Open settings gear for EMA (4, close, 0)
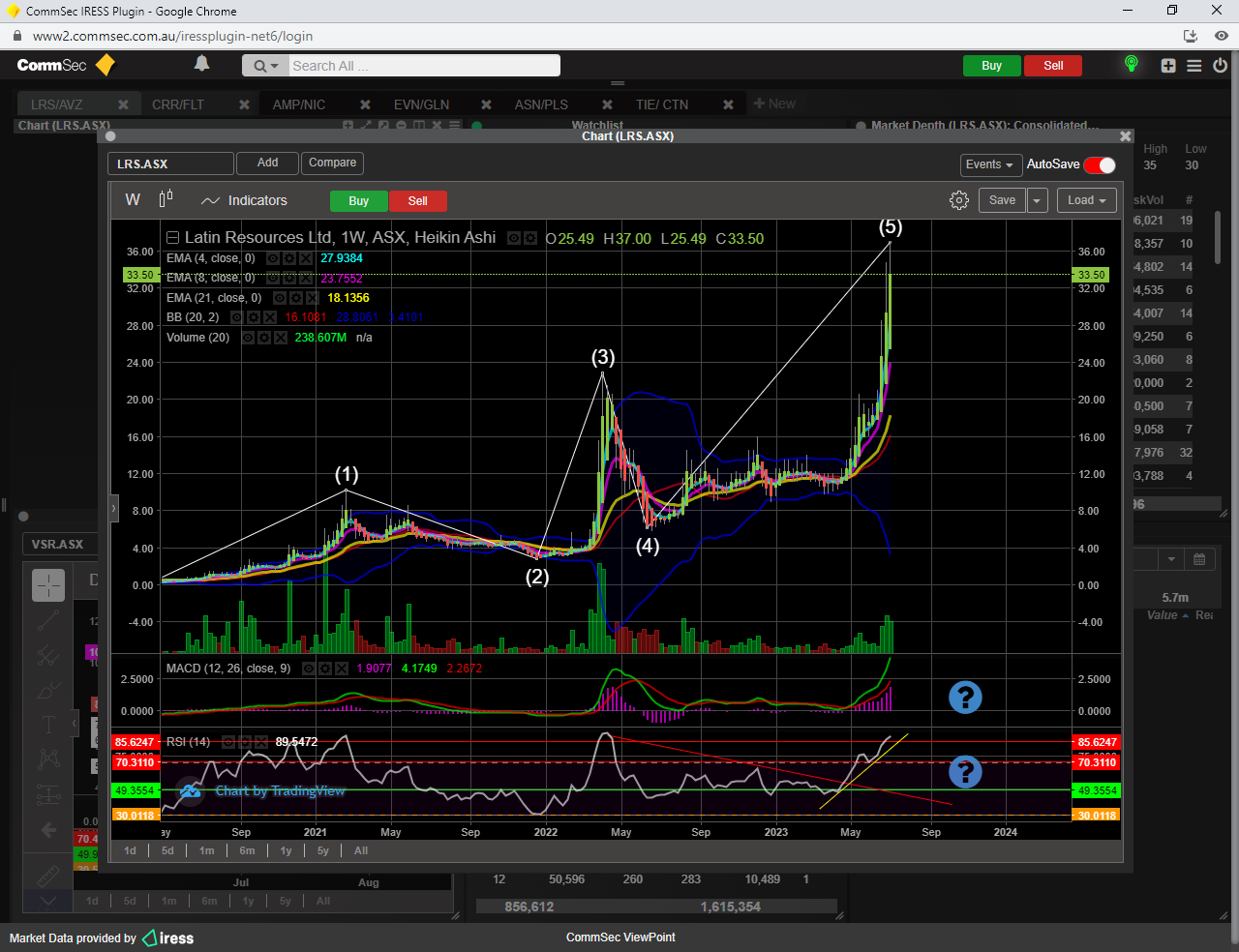1239x952 pixels. [289, 258]
